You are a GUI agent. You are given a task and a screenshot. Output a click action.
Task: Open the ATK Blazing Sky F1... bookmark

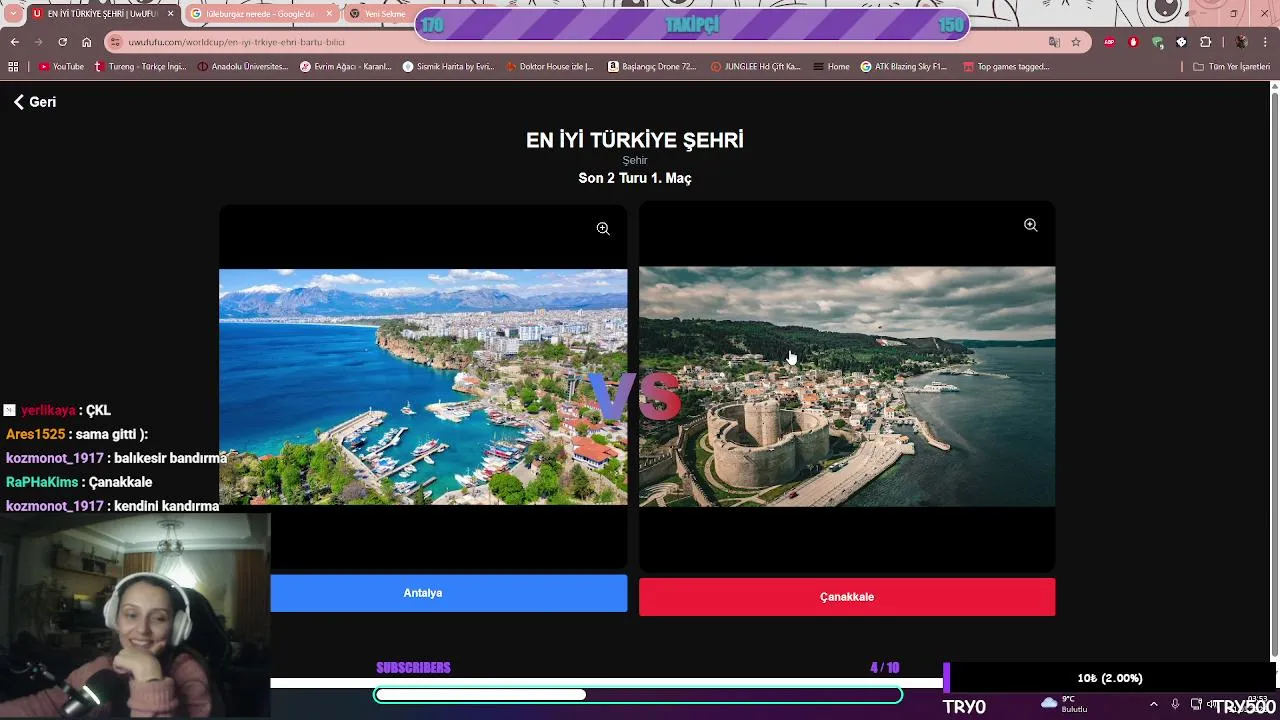pos(903,67)
